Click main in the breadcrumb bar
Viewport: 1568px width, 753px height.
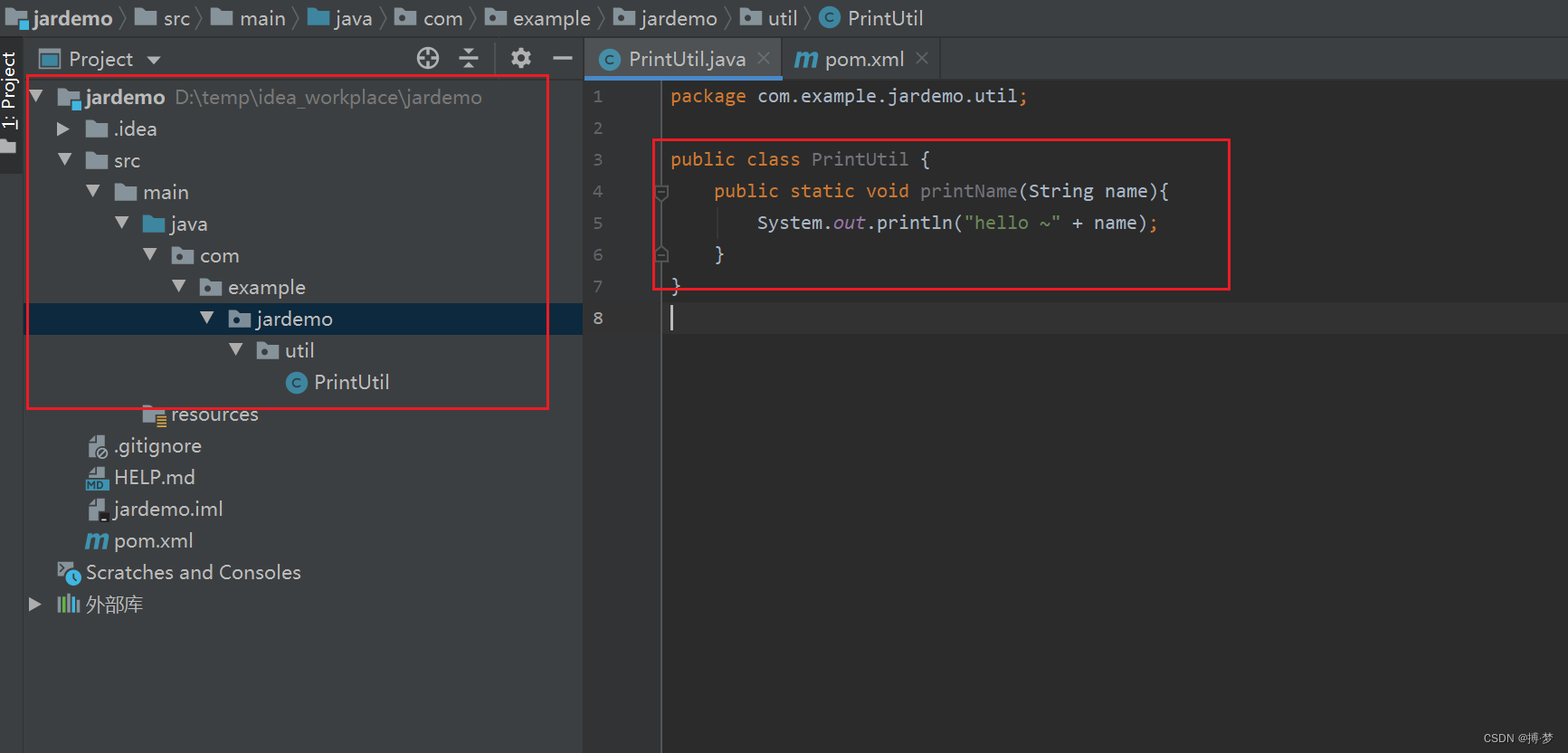pyautogui.click(x=262, y=18)
